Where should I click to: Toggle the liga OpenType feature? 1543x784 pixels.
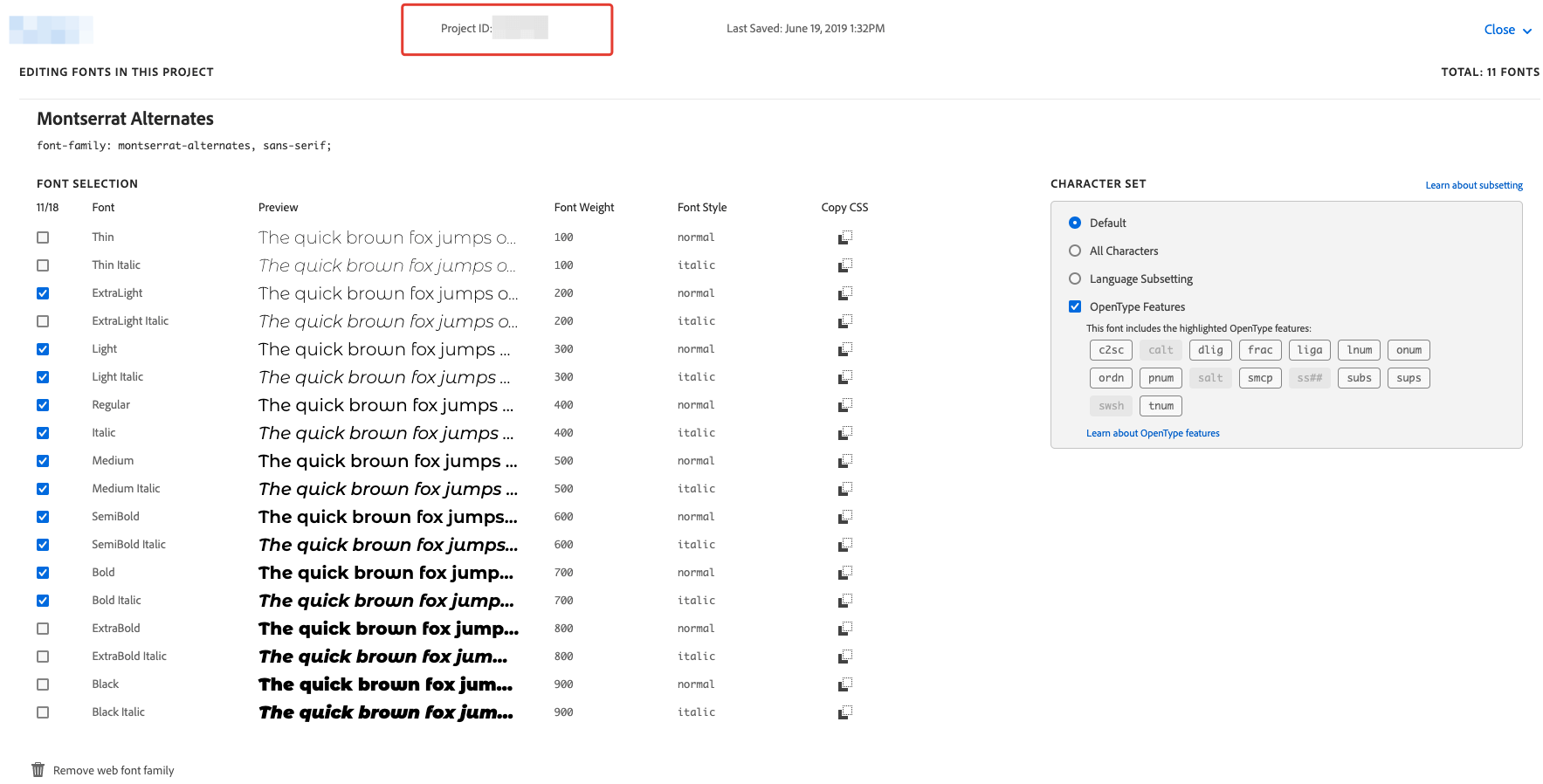point(1309,350)
